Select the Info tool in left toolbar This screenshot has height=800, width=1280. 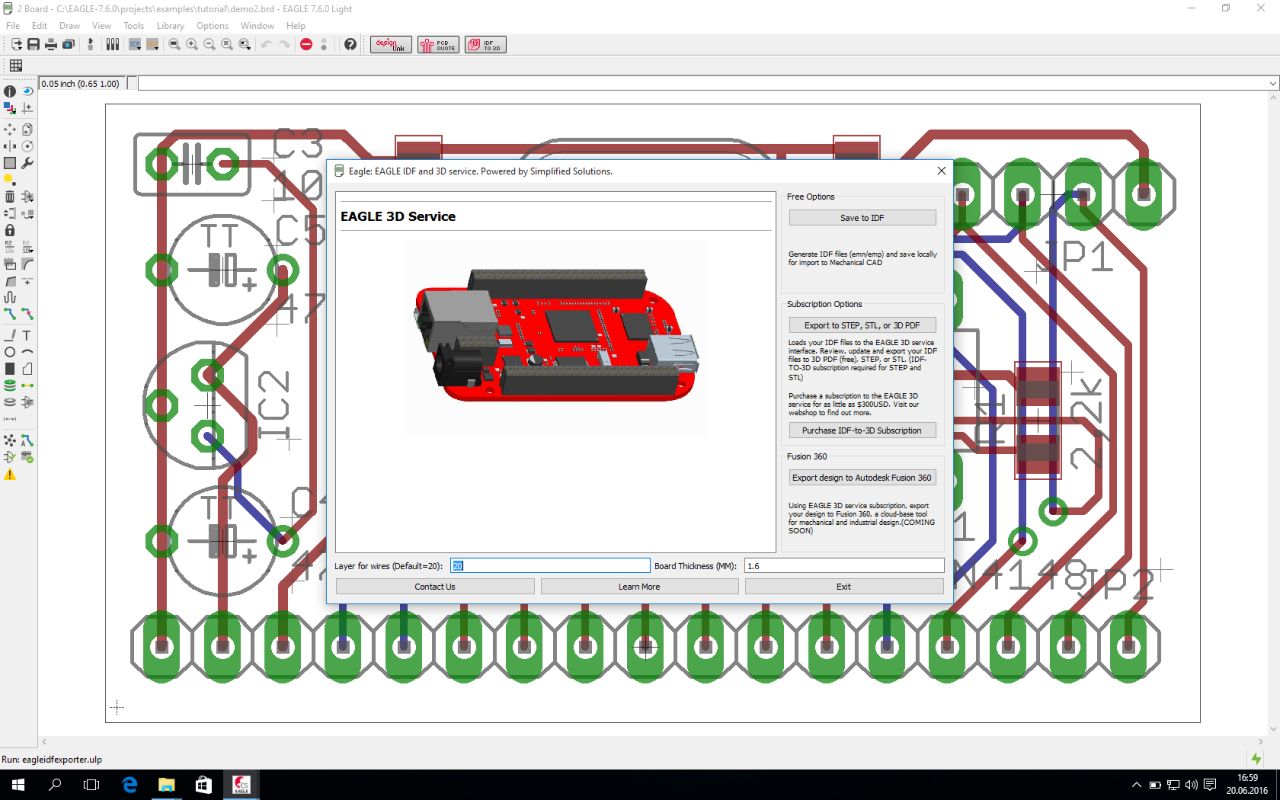pos(10,91)
